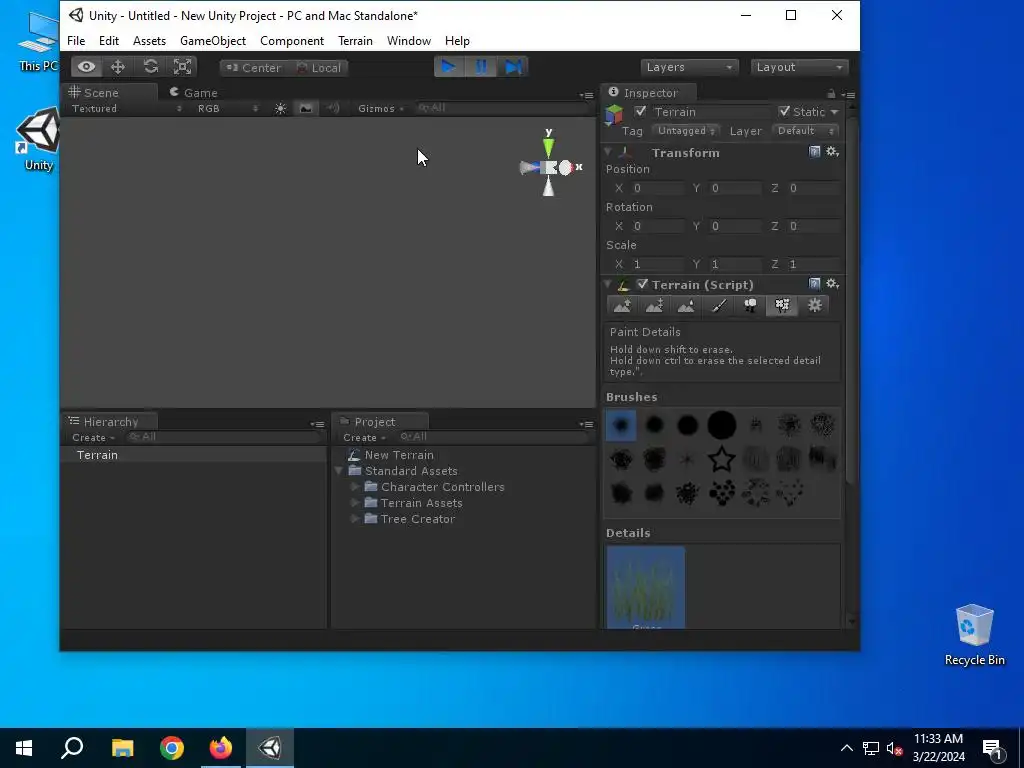This screenshot has width=1024, height=768.
Task: Click the scene gizmo Y axis cone
Action: (x=549, y=148)
